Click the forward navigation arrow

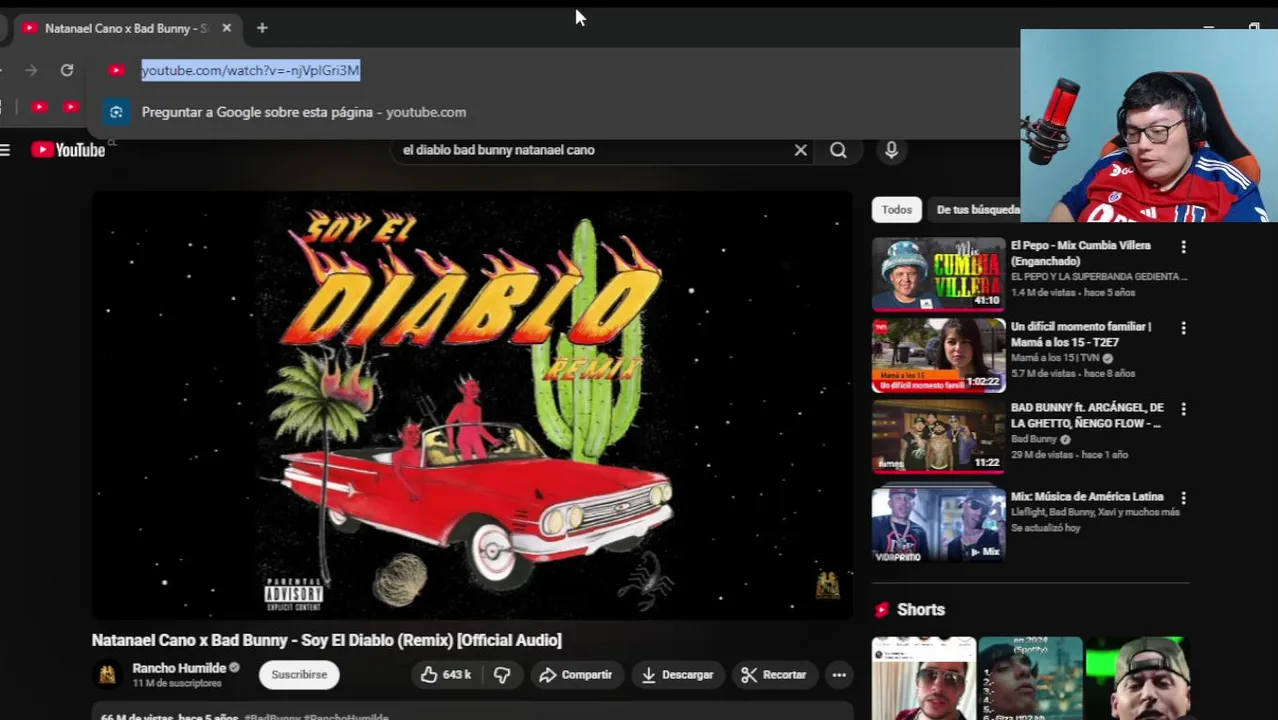click(x=31, y=70)
